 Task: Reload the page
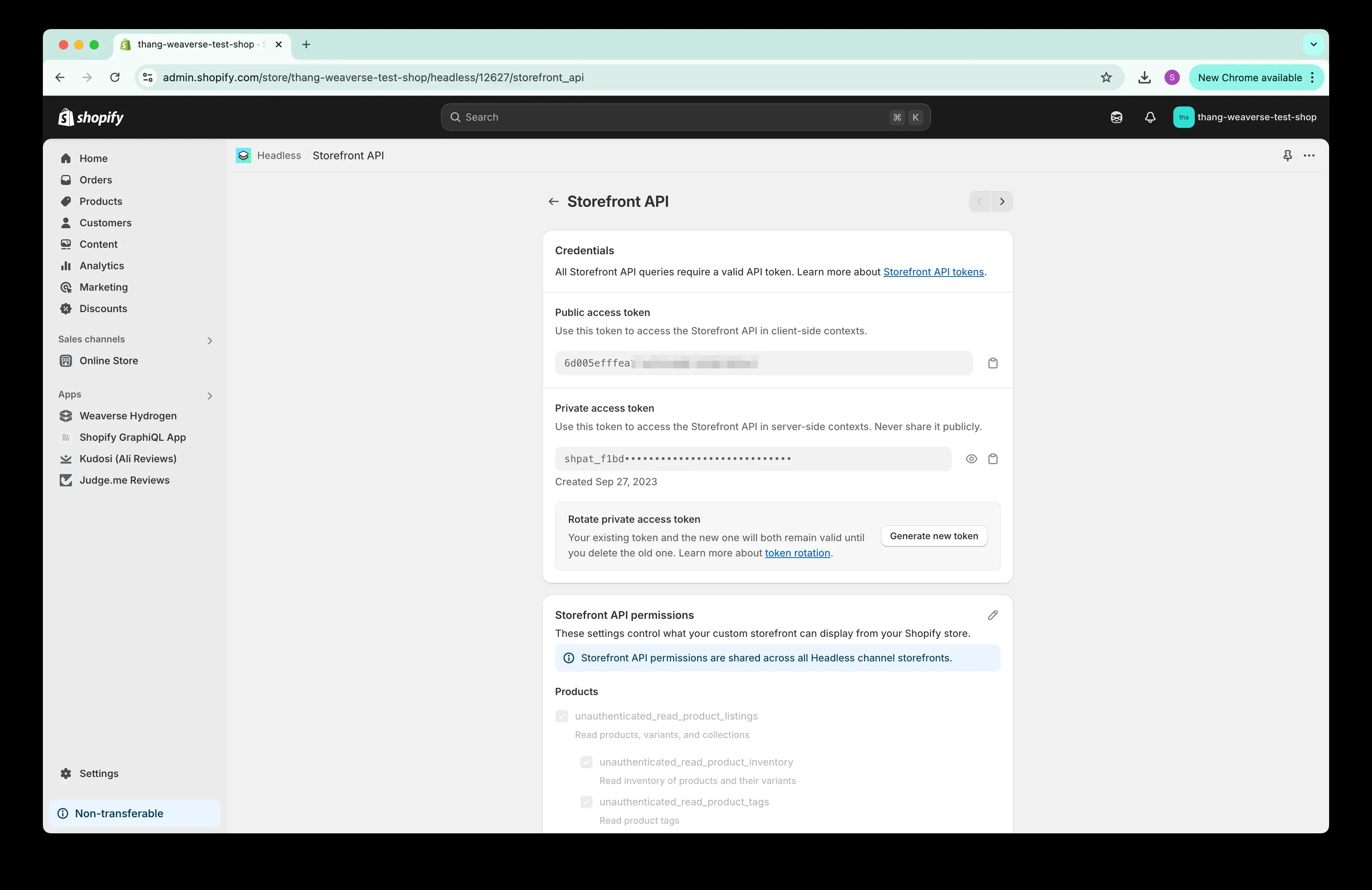coord(115,77)
